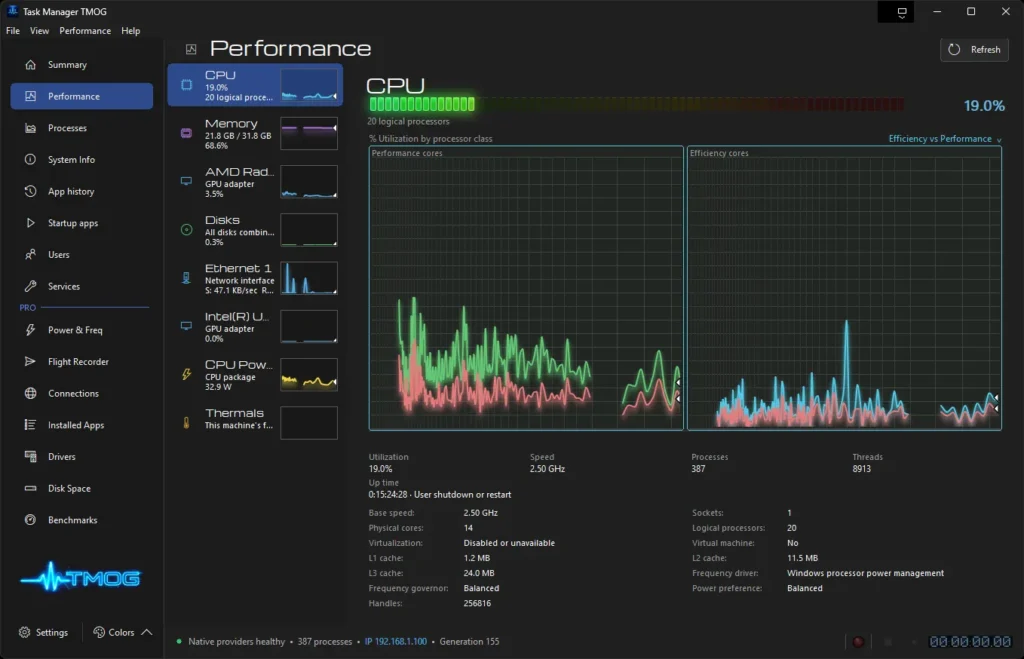Viewport: 1024px width, 659px height.
Task: Click the Efficiency cores graph
Action: (x=844, y=288)
